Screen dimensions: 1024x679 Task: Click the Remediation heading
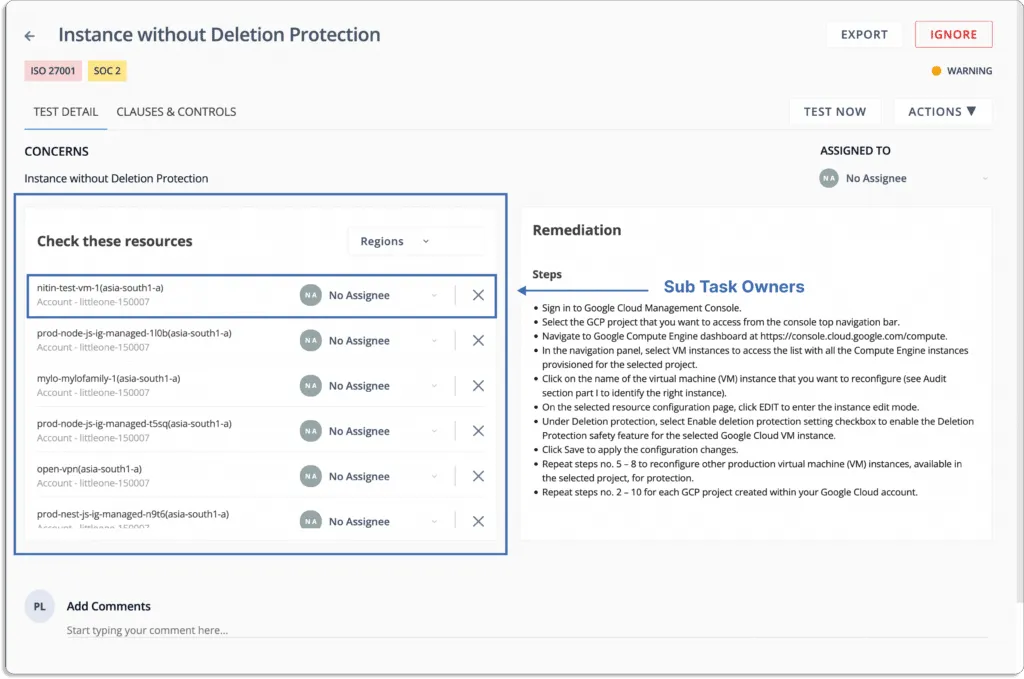click(577, 230)
